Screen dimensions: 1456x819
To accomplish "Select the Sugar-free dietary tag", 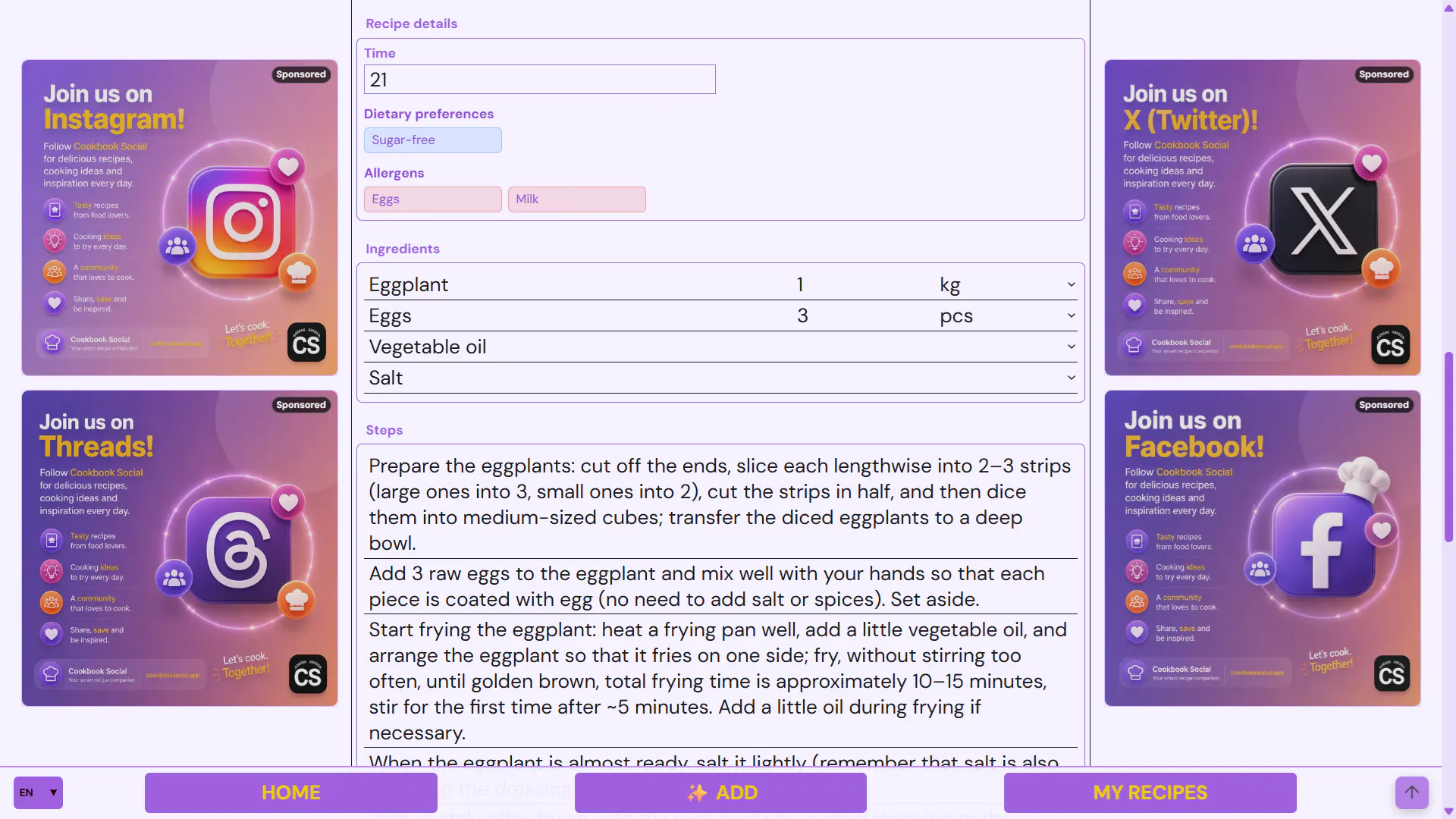I will point(432,140).
